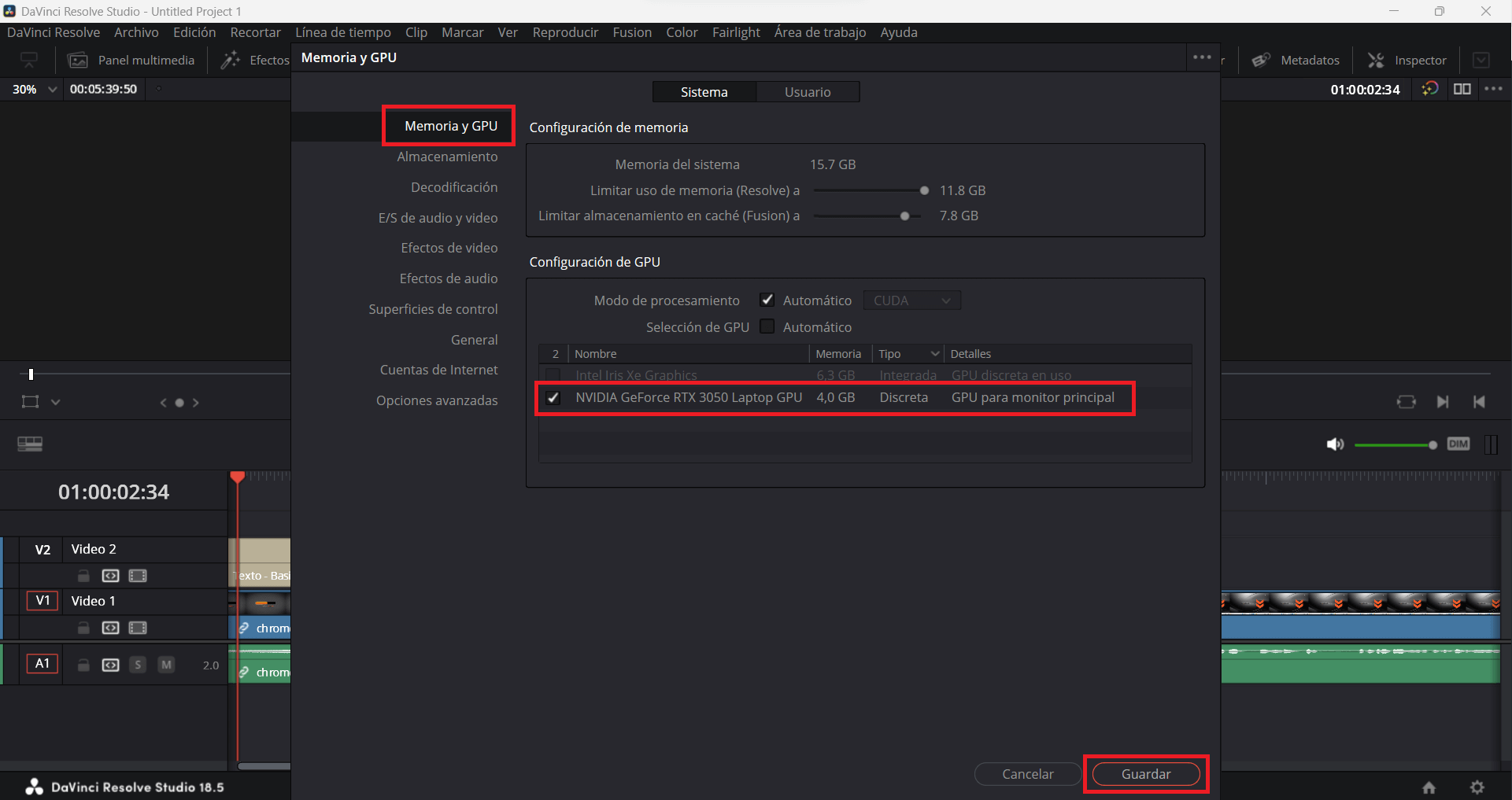
Task: Open the Panel multimedia icon
Action: pyautogui.click(x=77, y=61)
